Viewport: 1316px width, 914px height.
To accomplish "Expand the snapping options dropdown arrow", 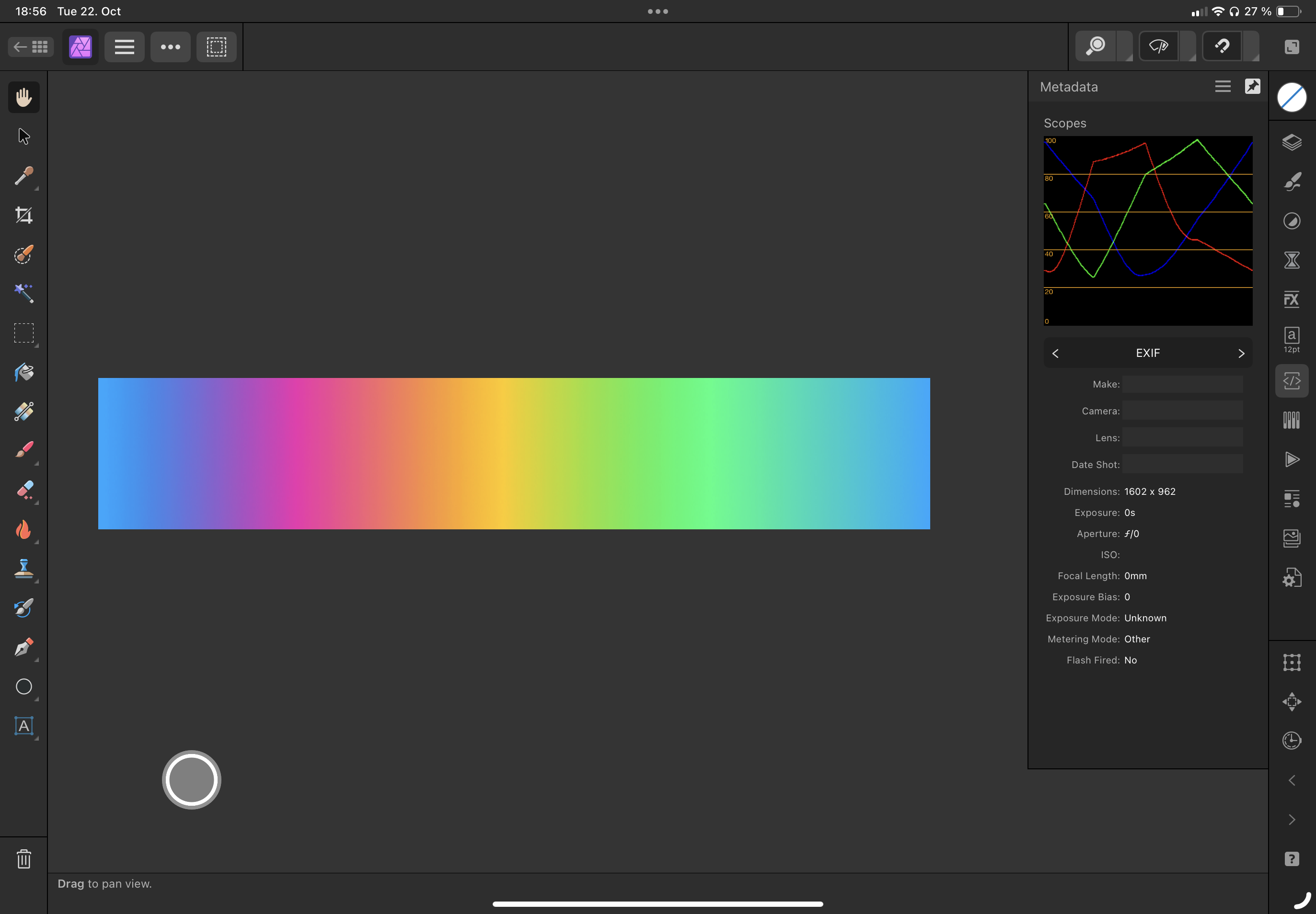I will pyautogui.click(x=1253, y=50).
